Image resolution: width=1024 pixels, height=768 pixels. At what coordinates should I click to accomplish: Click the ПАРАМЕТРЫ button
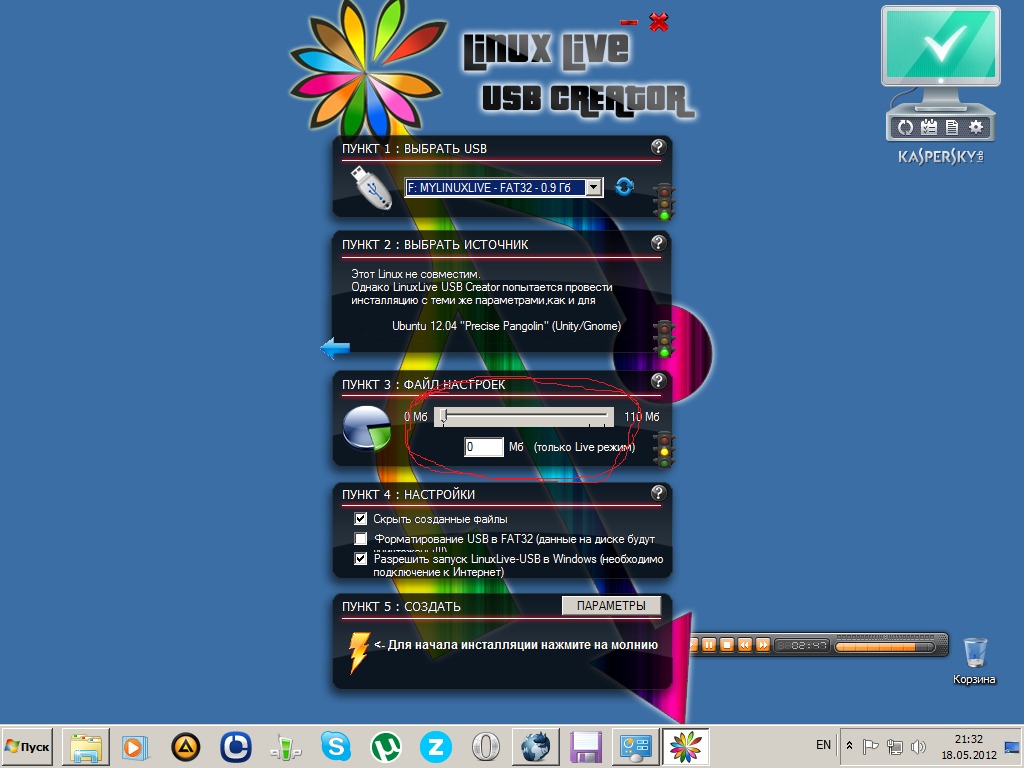(x=611, y=605)
